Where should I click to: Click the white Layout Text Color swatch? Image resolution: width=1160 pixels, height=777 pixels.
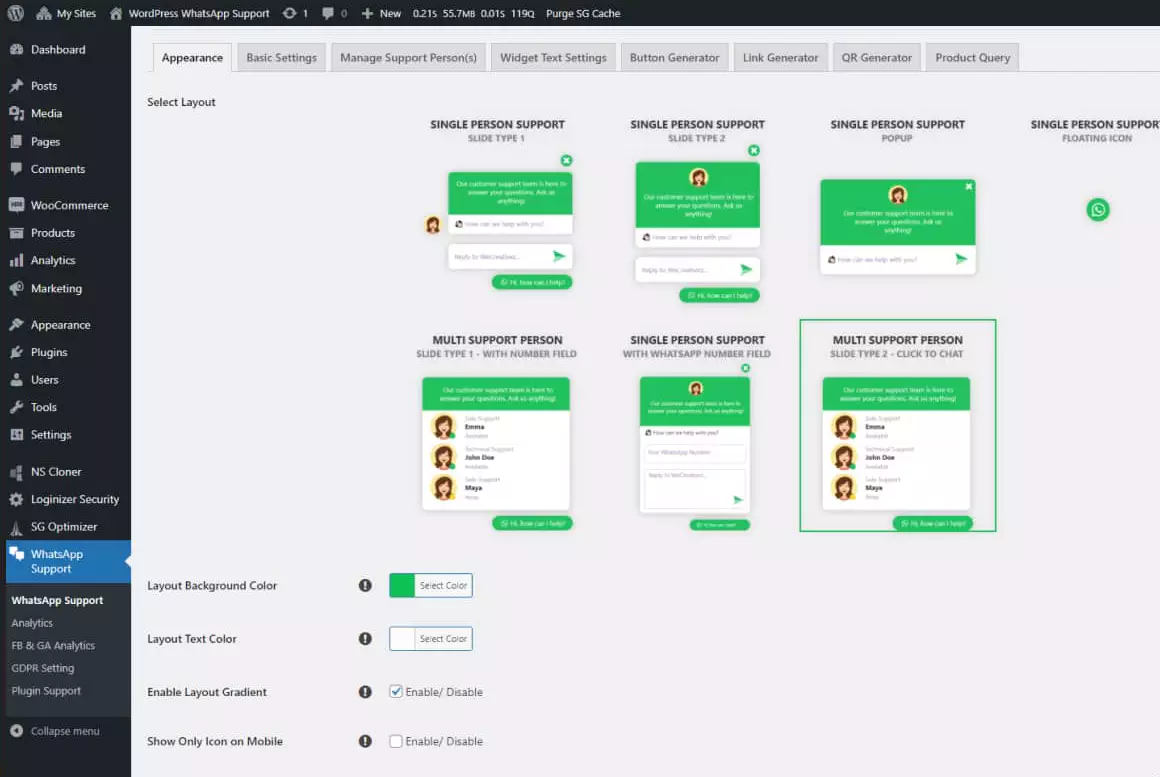pyautogui.click(x=402, y=639)
